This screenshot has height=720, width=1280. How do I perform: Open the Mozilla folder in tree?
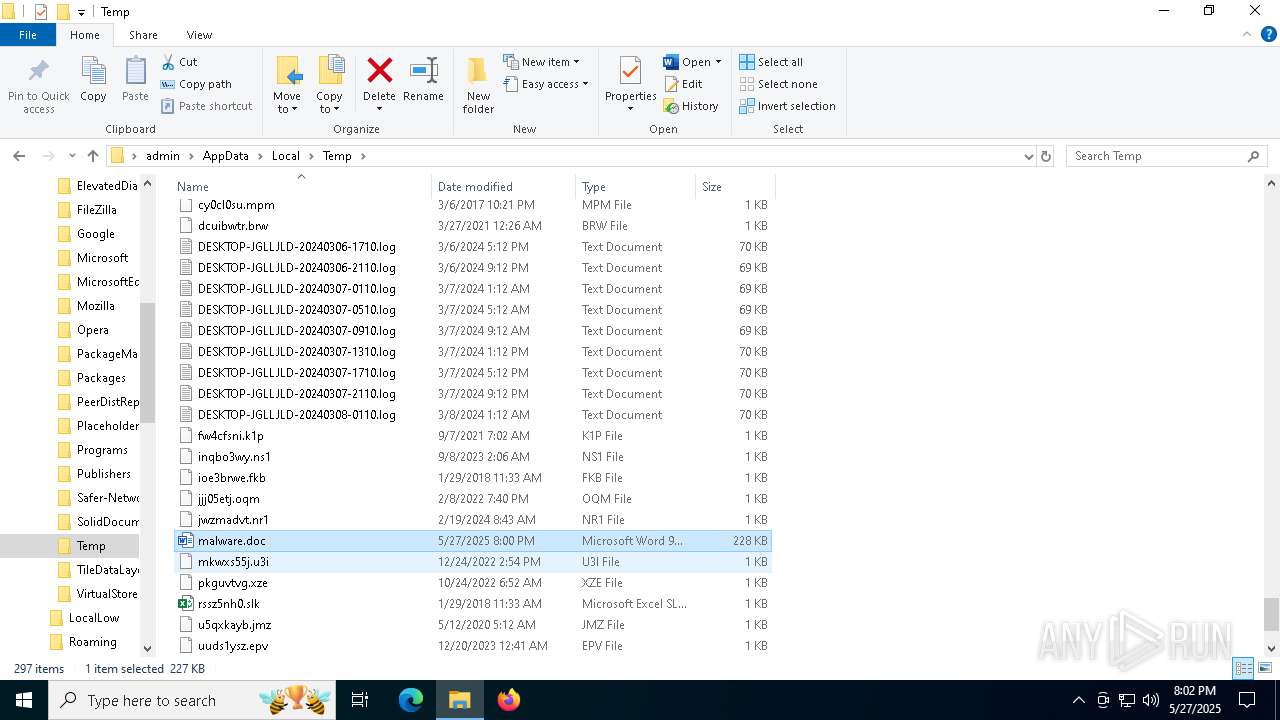95,306
